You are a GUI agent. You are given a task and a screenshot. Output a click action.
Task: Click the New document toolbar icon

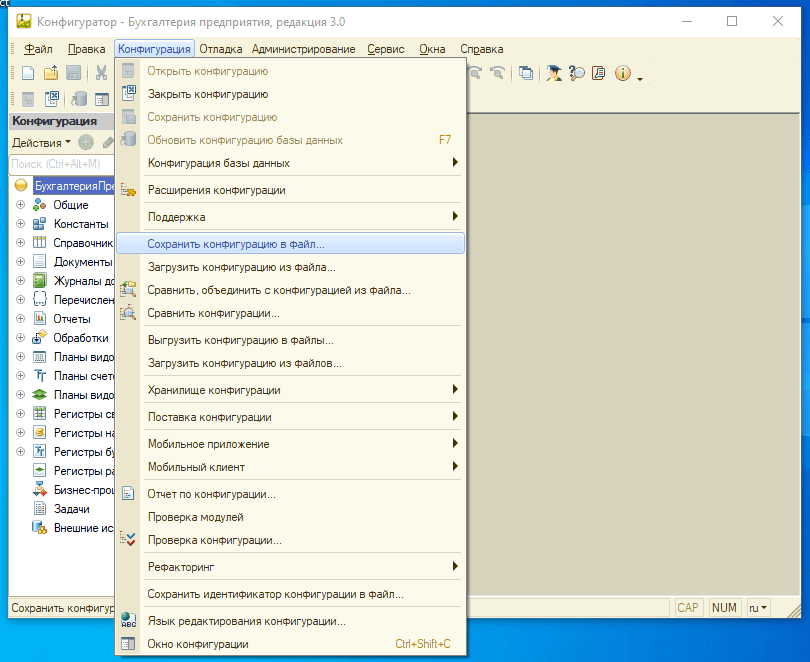point(28,73)
